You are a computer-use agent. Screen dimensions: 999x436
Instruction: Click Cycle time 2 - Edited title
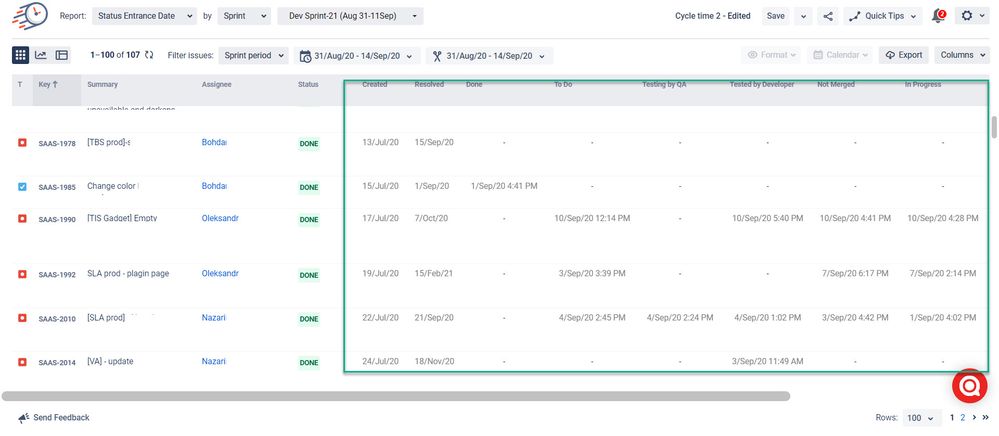tap(713, 16)
